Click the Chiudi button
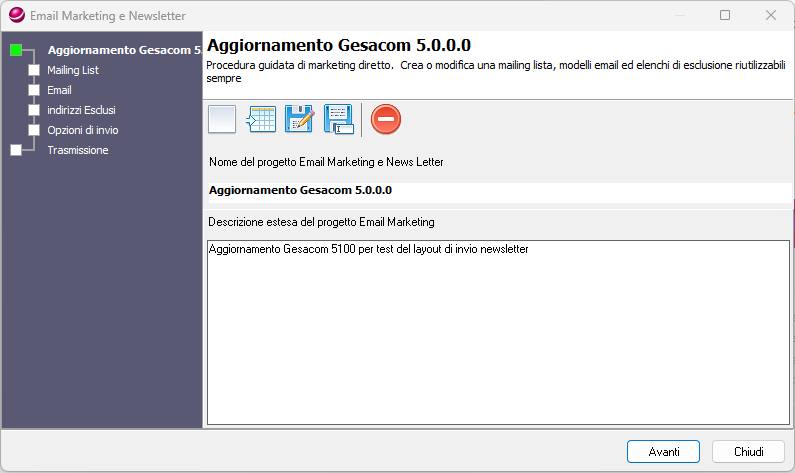The image size is (795, 473). (x=748, y=451)
